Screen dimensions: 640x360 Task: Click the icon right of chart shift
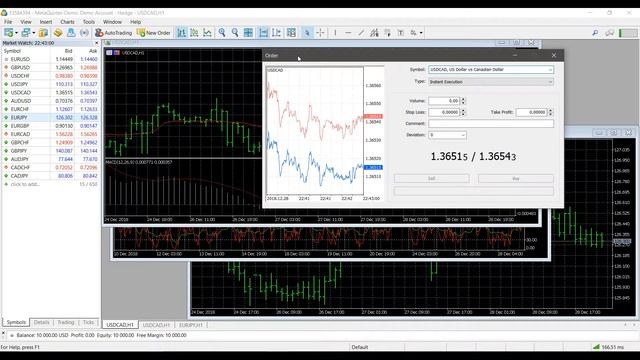[291, 33]
